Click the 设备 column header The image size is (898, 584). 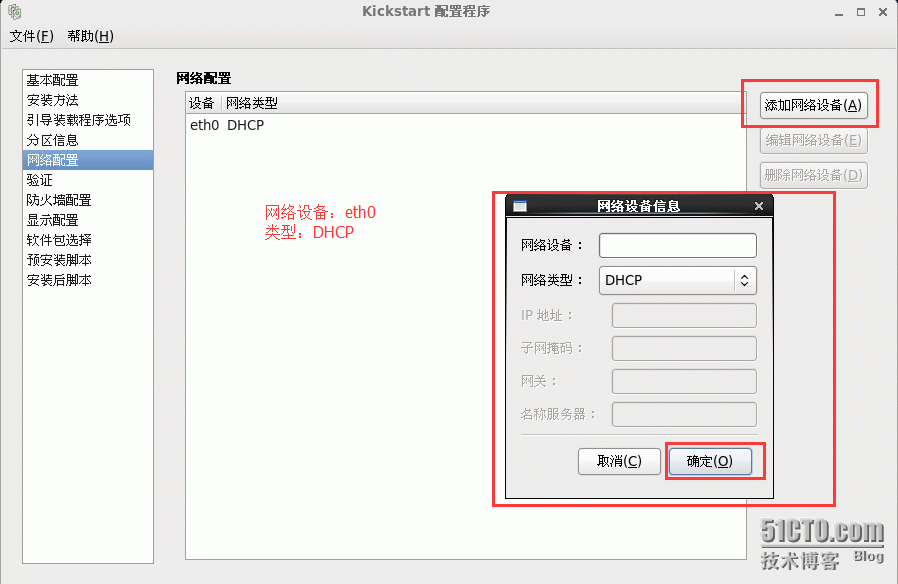(x=202, y=103)
